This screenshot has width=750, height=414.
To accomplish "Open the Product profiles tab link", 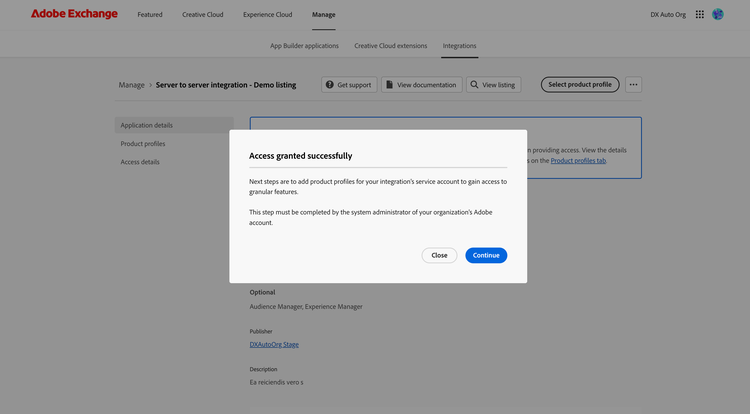I will click(x=578, y=161).
